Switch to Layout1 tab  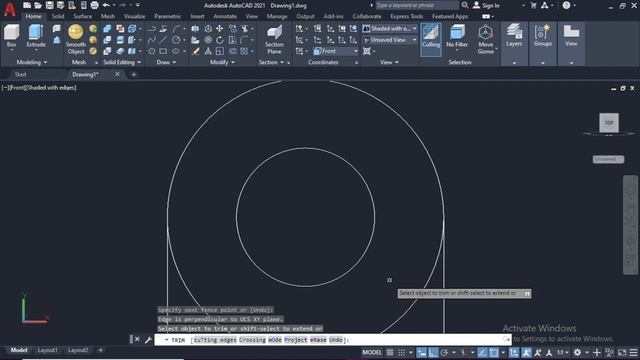pyautogui.click(x=47, y=350)
